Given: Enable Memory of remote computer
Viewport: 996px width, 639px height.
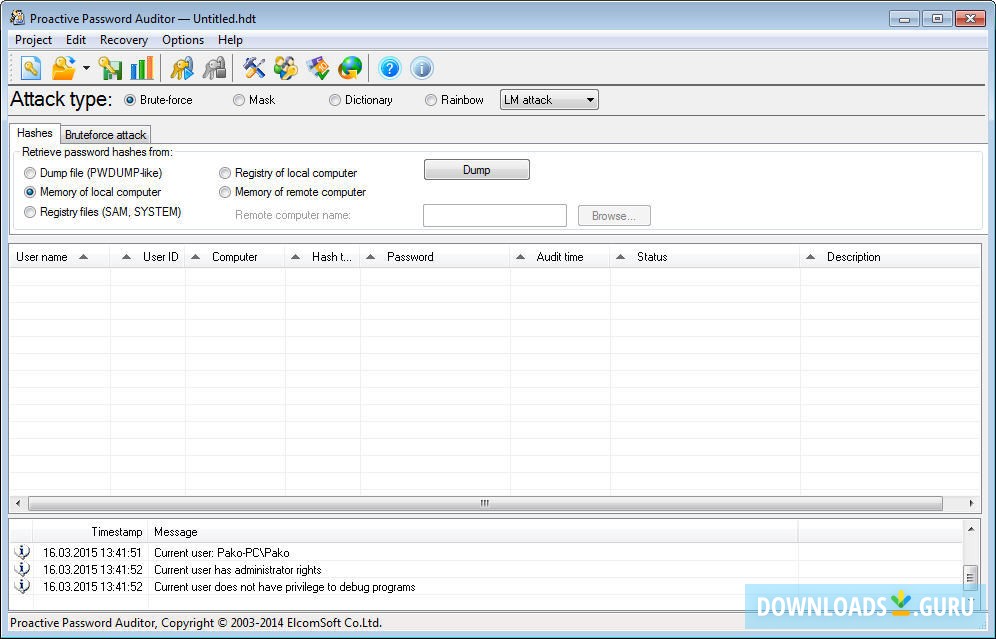Looking at the screenshot, I should click(225, 192).
